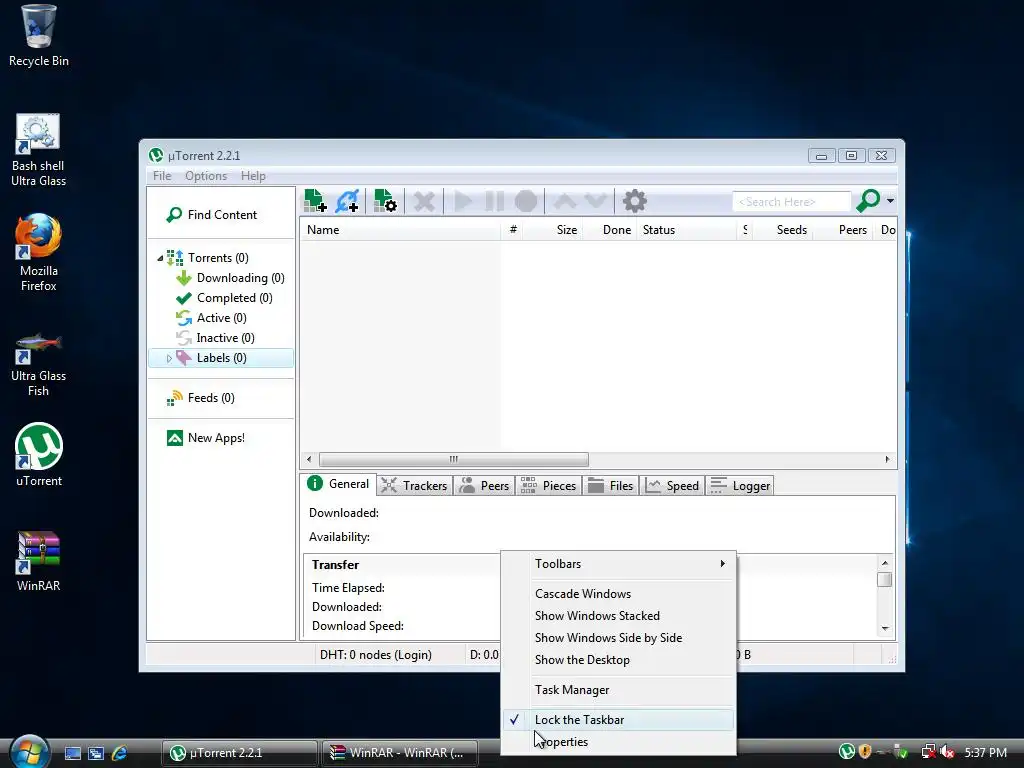Switch to the General tab

pos(338,484)
